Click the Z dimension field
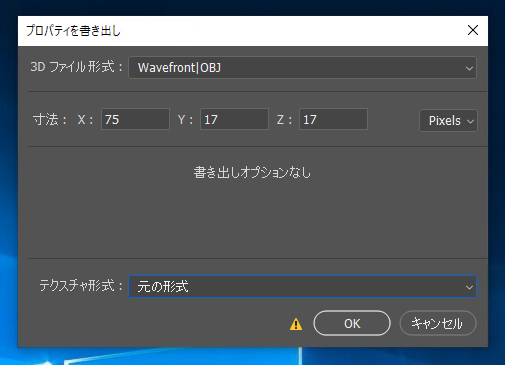This screenshot has width=505, height=365. [333, 119]
